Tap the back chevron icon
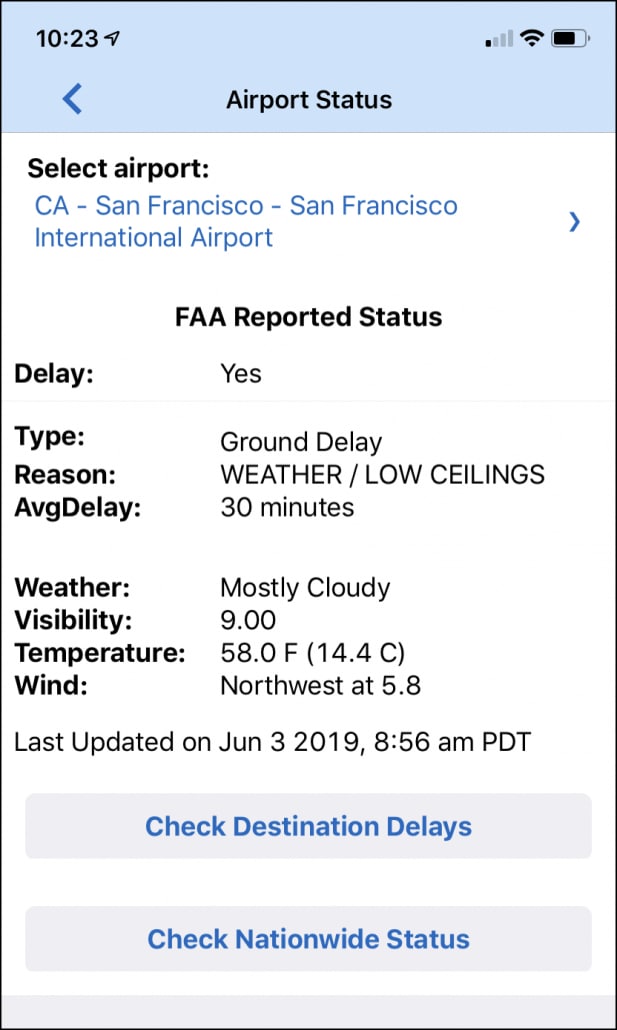Viewport: 617px width, 1030px height. [x=72, y=99]
